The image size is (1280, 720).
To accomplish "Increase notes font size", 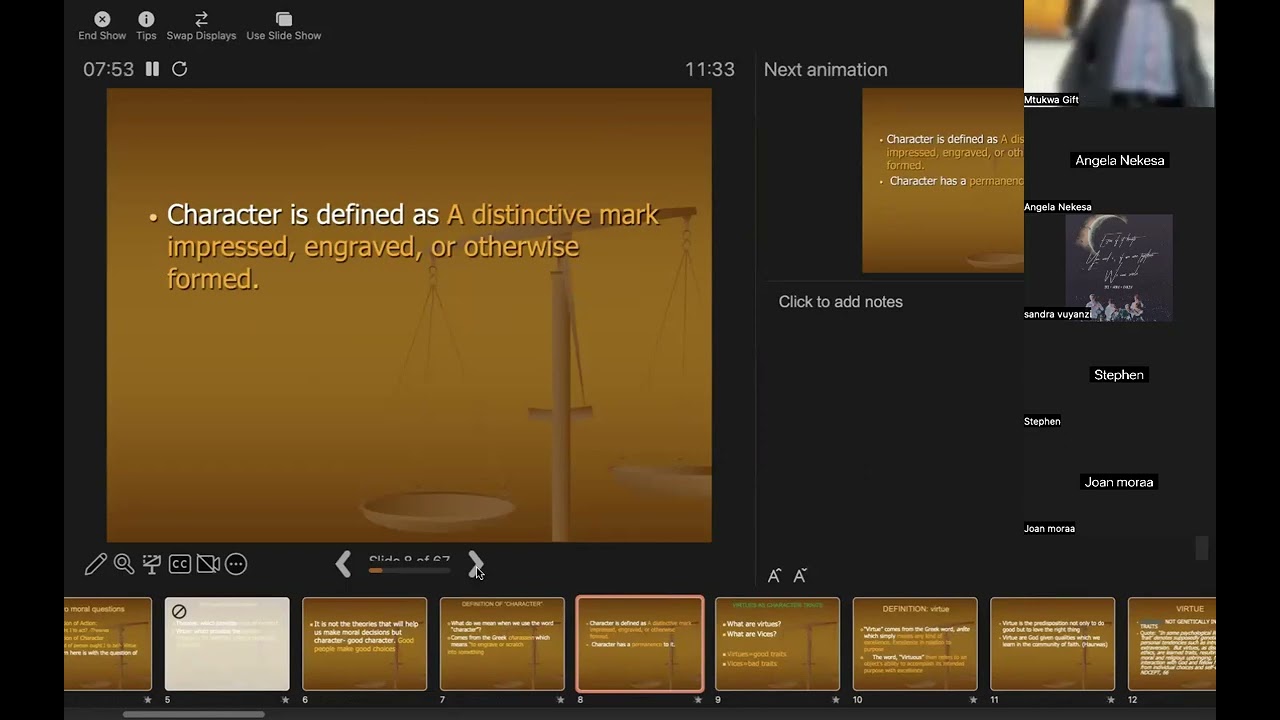I will (x=774, y=576).
